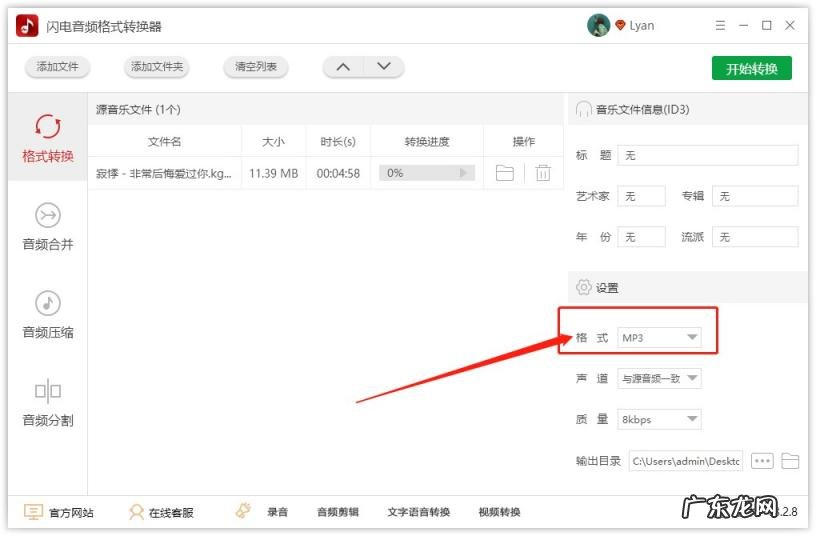Open 视频转换 video conversion
This screenshot has height=536, width=816.
(x=499, y=512)
